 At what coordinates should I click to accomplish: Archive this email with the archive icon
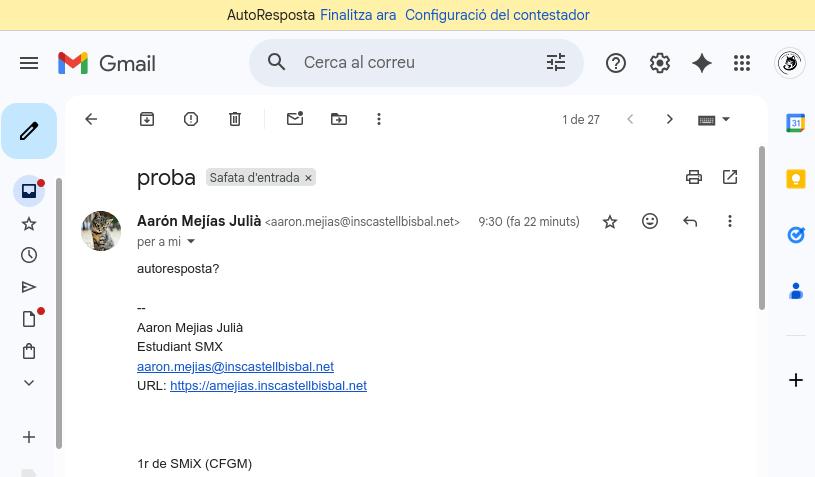(147, 119)
